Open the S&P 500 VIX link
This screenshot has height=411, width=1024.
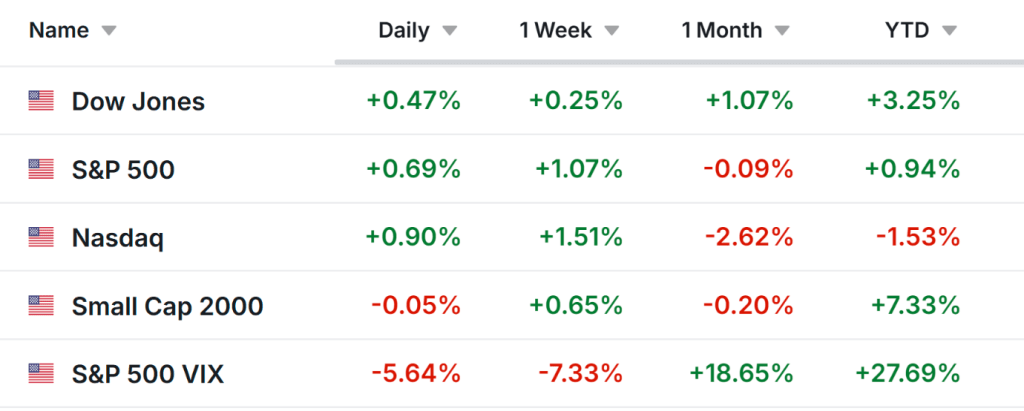(148, 374)
